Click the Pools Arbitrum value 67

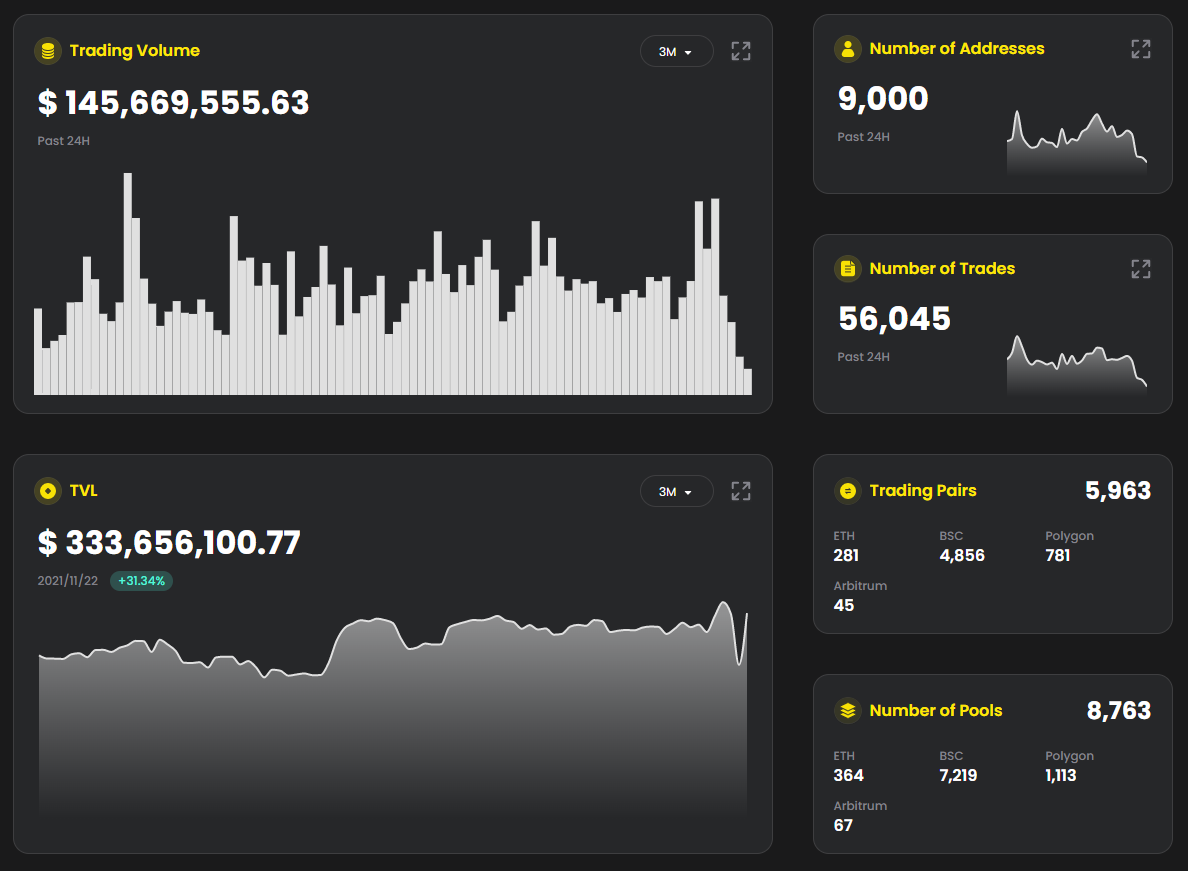coord(843,826)
